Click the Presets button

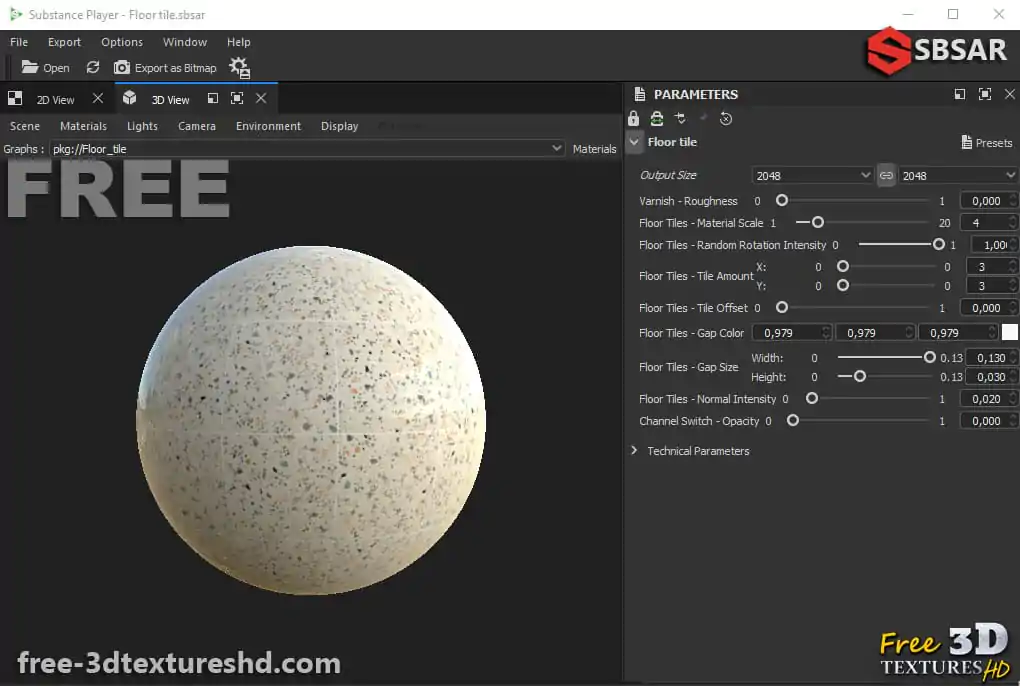coord(986,143)
